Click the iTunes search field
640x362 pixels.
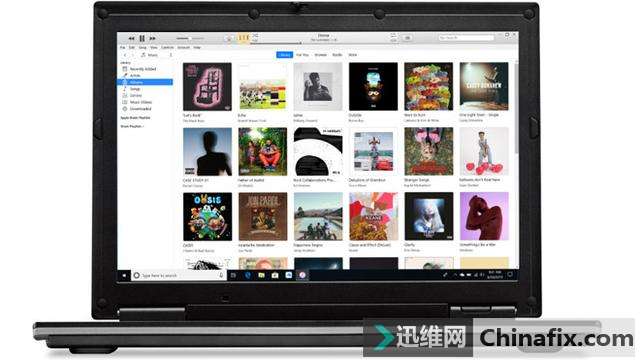(466, 38)
